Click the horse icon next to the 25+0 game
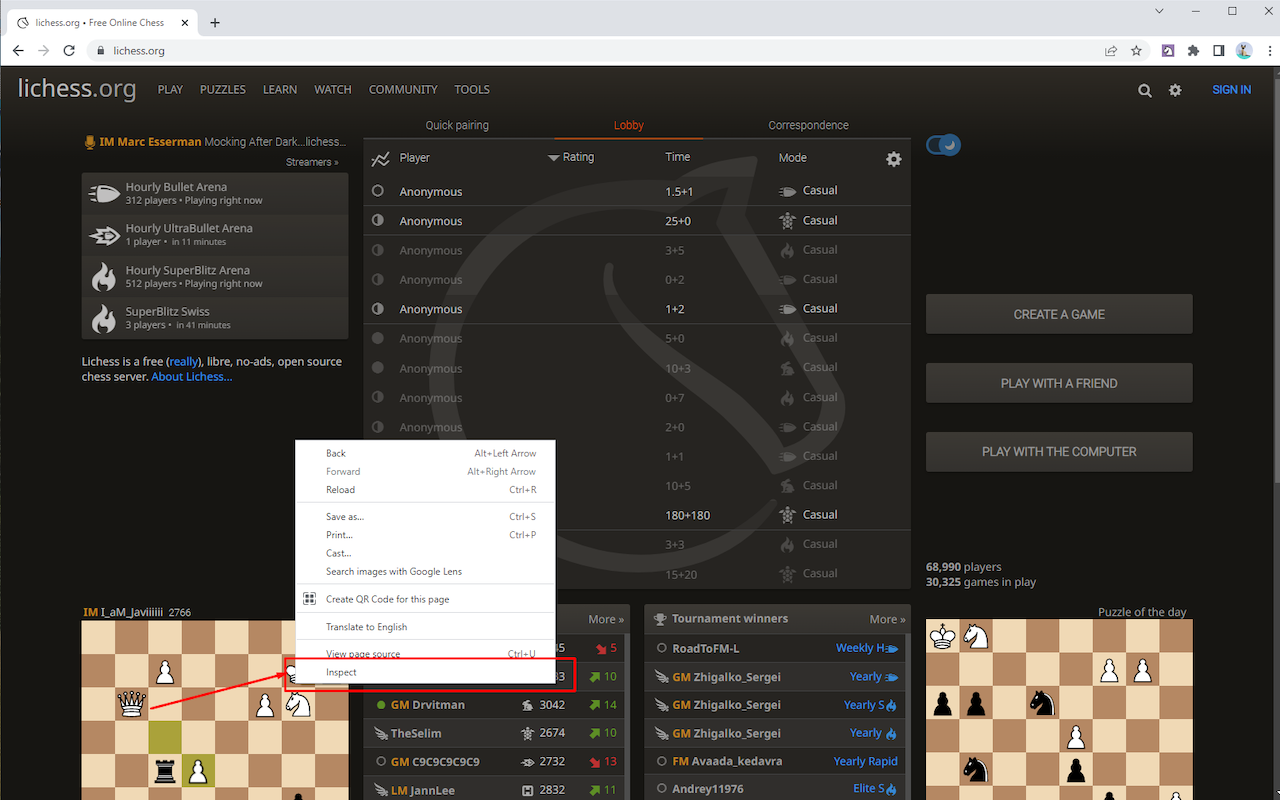The image size is (1280, 800). tap(785, 220)
